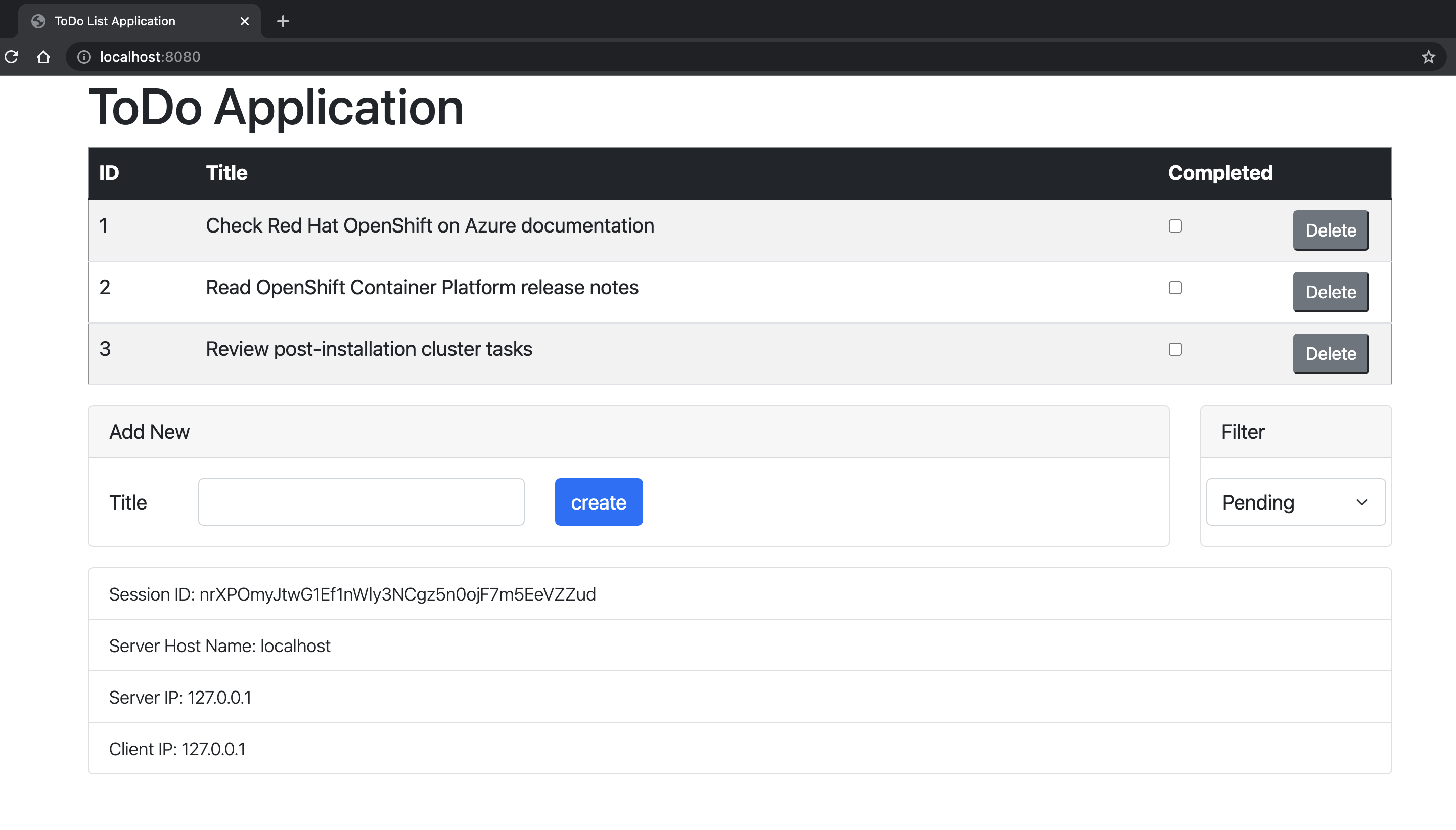Click the create button to add task

click(599, 501)
